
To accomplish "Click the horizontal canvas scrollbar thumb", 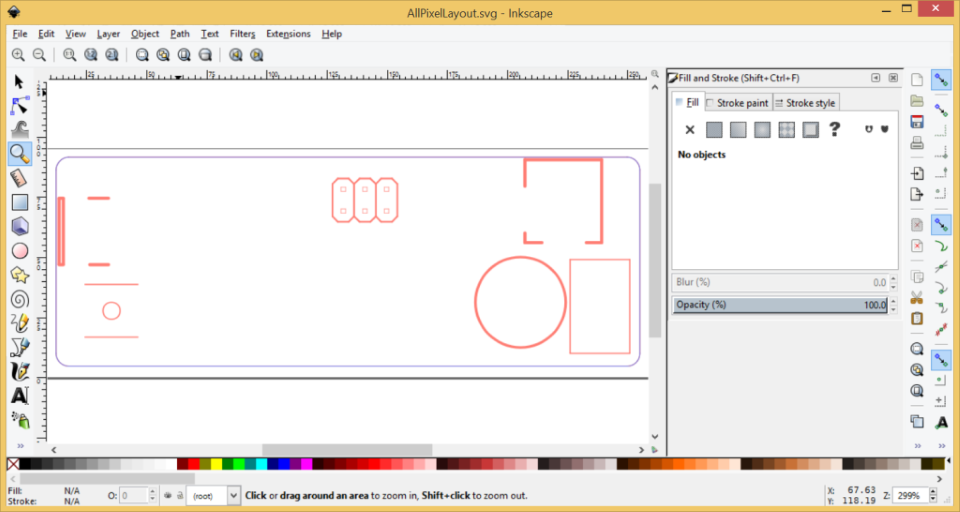I will [347, 450].
